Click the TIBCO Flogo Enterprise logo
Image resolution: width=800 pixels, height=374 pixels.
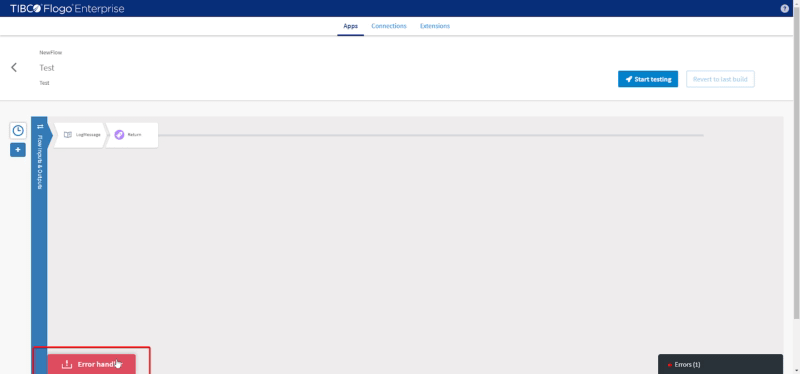point(67,9)
